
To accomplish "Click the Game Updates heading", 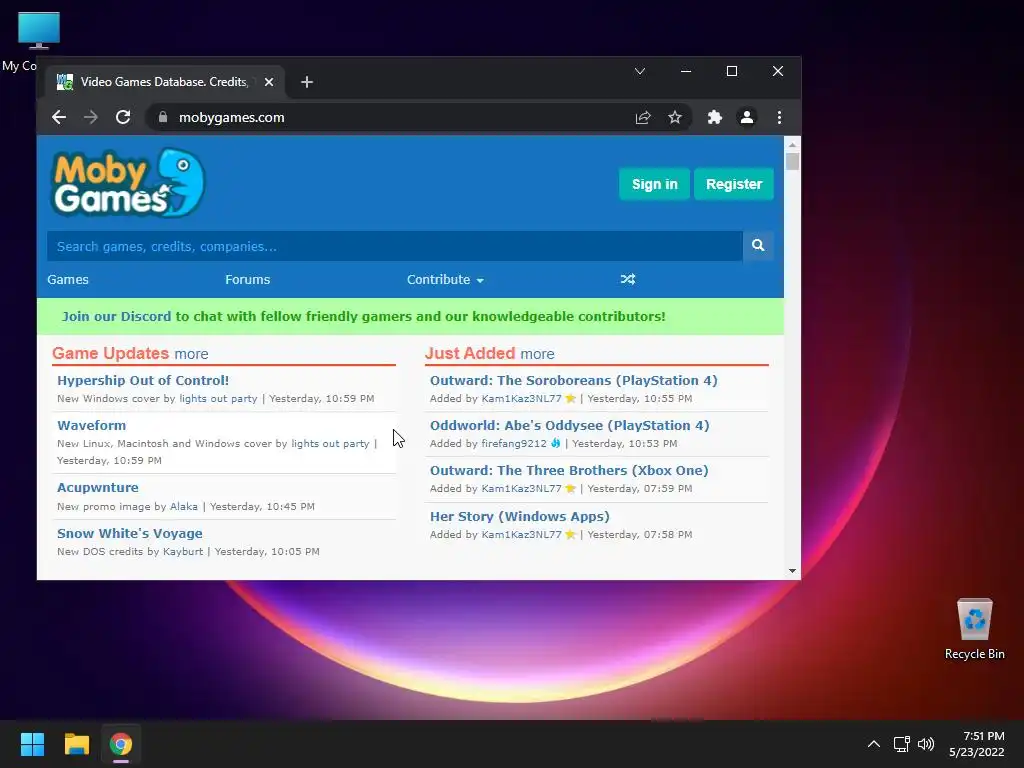I will (110, 353).
